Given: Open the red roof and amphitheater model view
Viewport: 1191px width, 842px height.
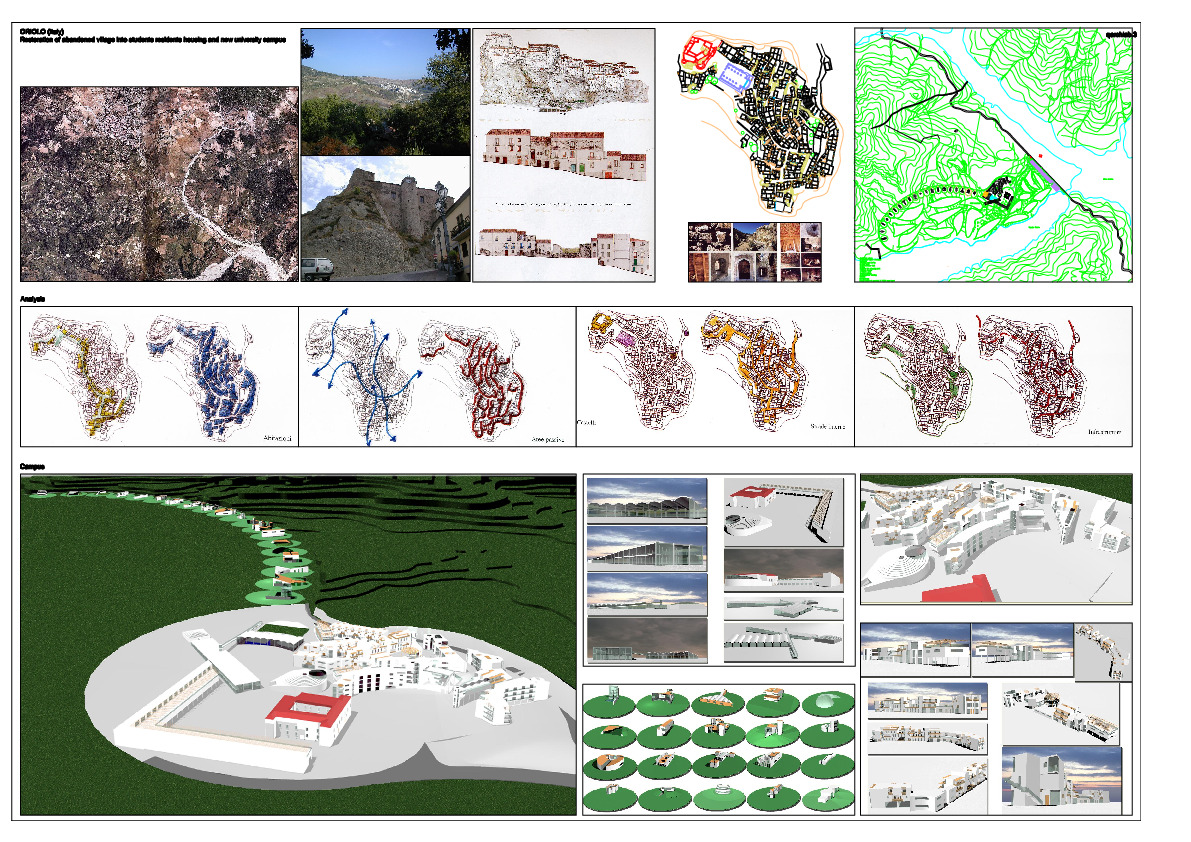Looking at the screenshot, I should 783,511.
